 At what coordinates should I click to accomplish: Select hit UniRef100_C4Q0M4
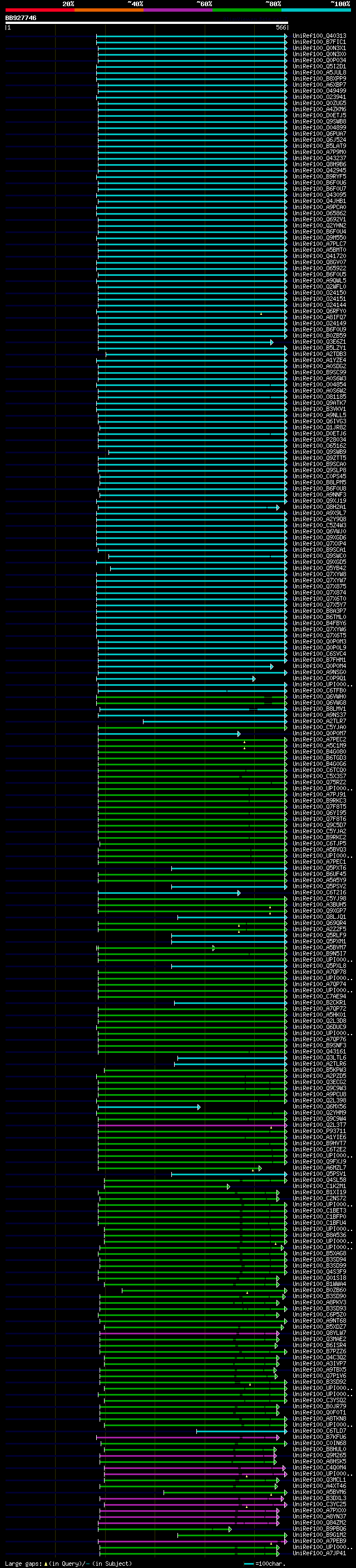click(319, 1467)
